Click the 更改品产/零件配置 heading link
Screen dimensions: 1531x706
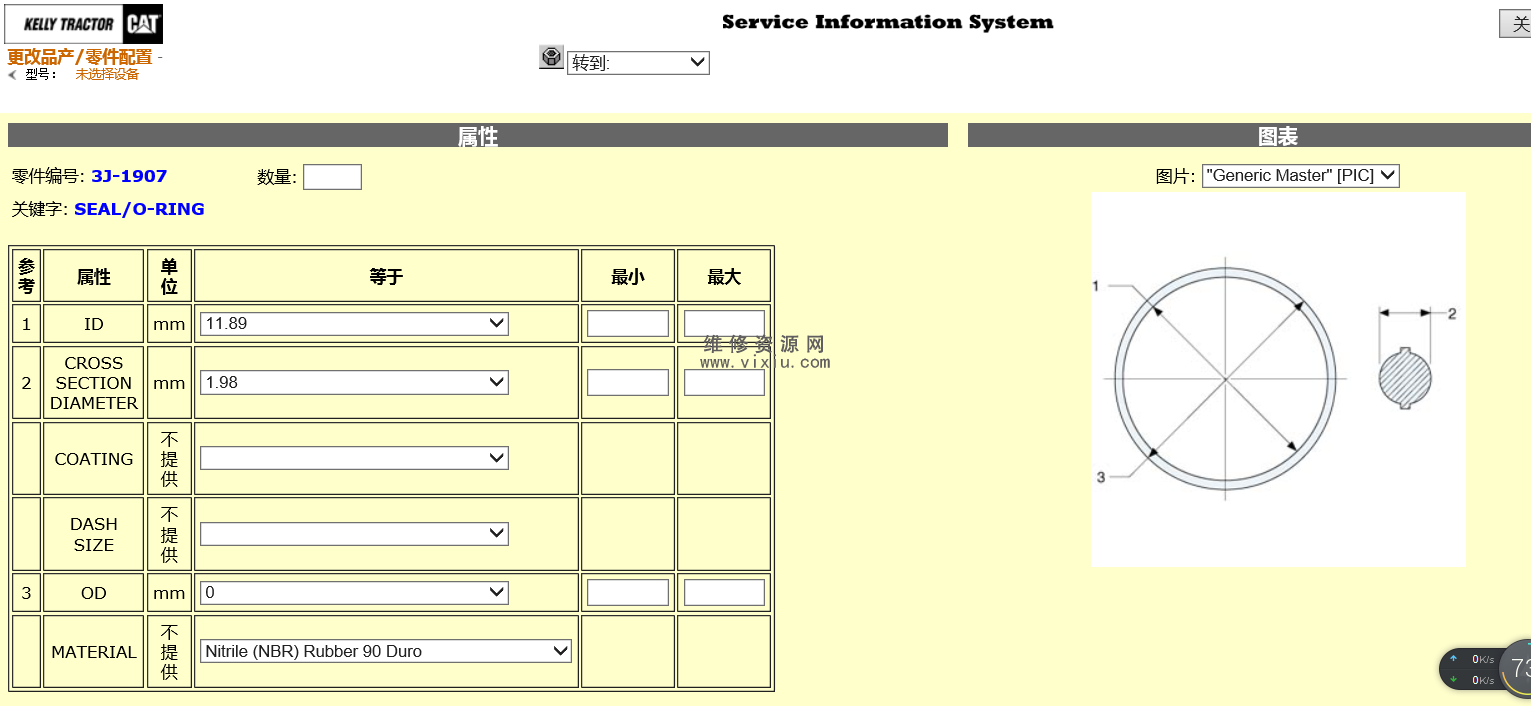80,57
